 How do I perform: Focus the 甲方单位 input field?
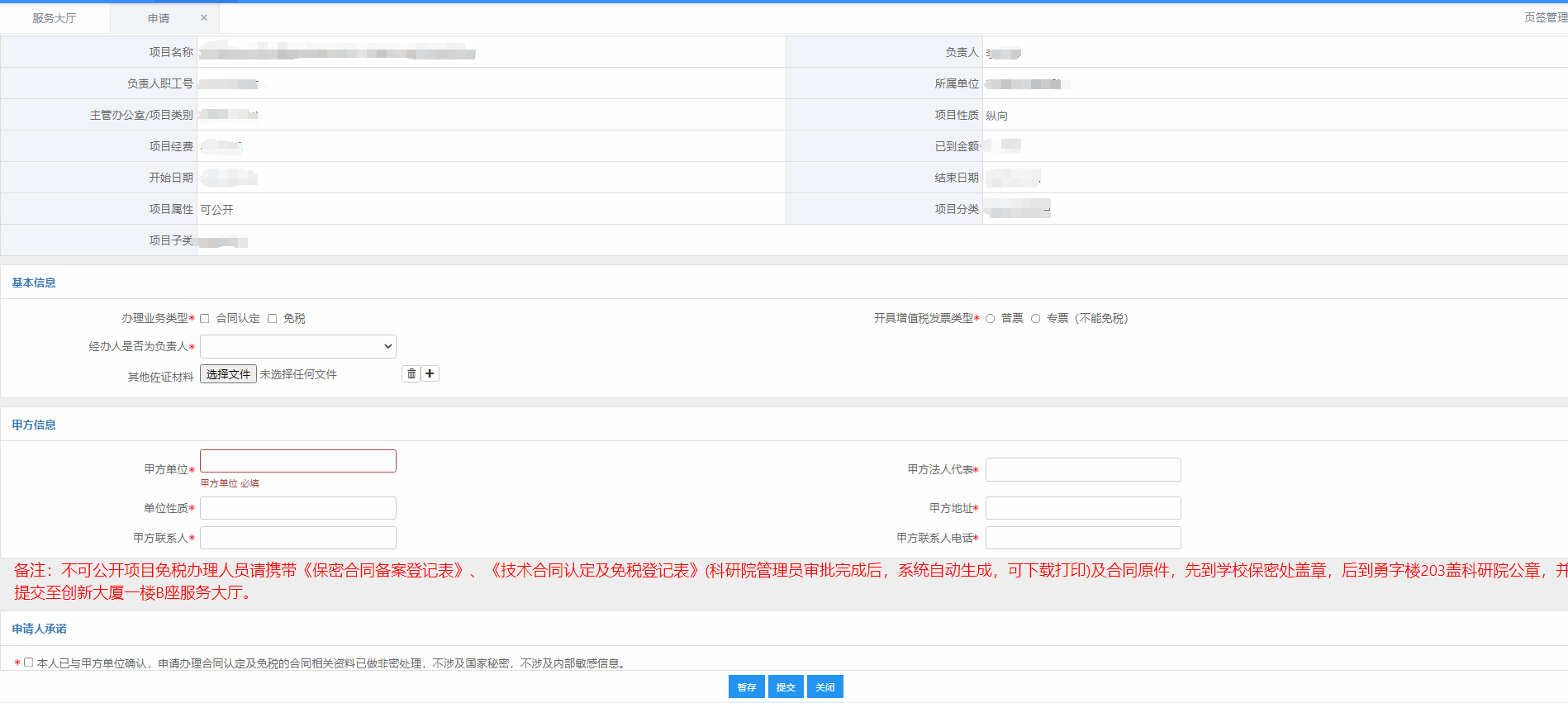pyautogui.click(x=297, y=461)
